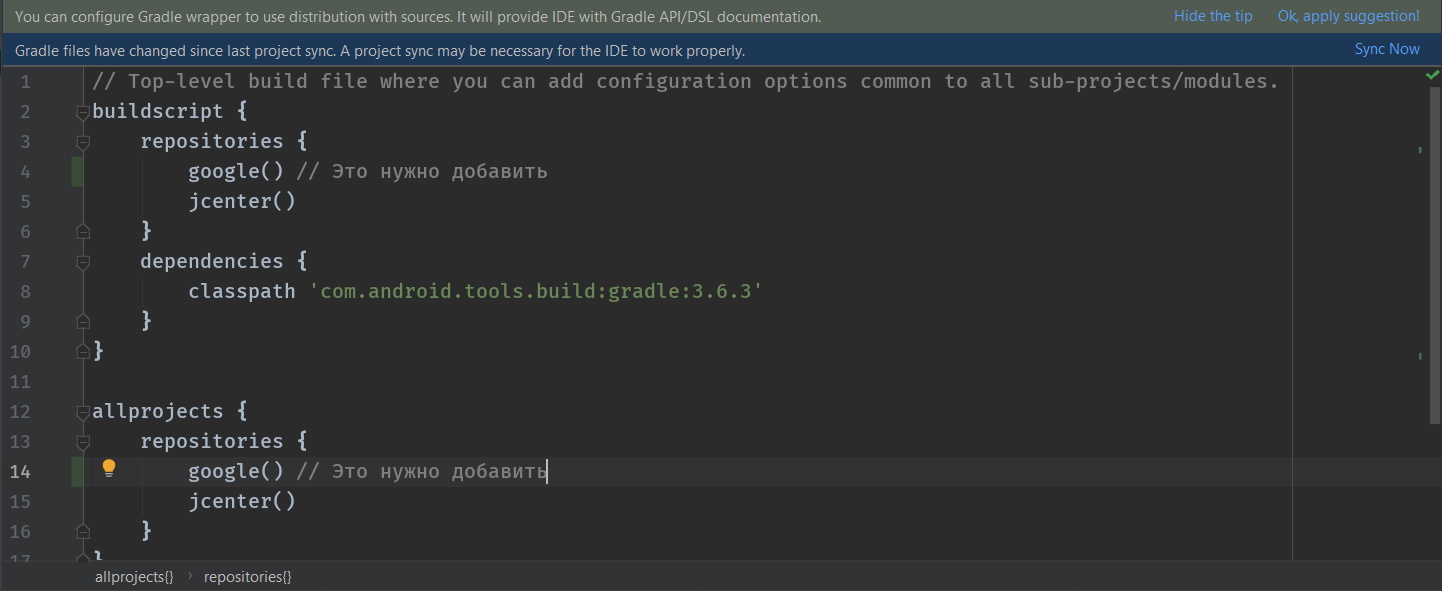The image size is (1442, 591).
Task: Click the Sync Now link
Action: 1386,49
